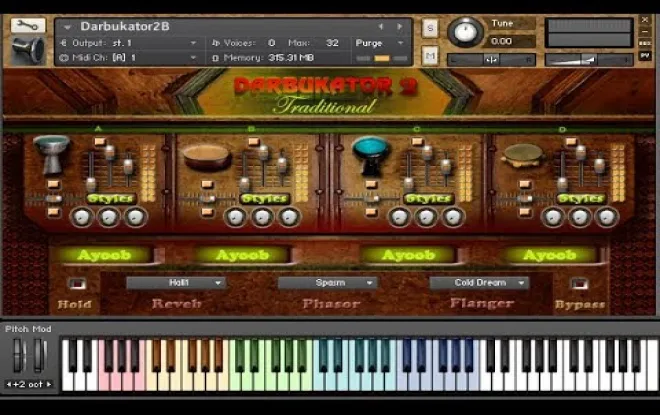Click the second knob in section C

426,217
